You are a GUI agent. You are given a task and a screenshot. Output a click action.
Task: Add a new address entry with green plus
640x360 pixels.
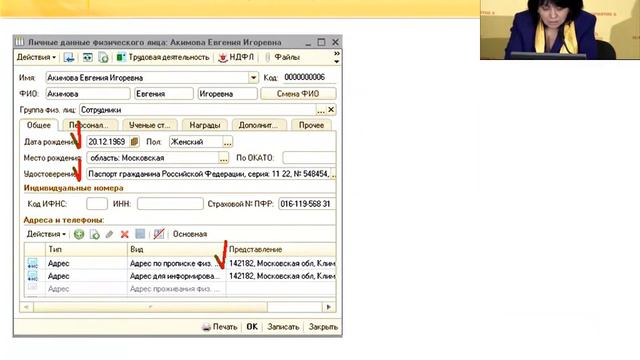[x=79, y=234]
